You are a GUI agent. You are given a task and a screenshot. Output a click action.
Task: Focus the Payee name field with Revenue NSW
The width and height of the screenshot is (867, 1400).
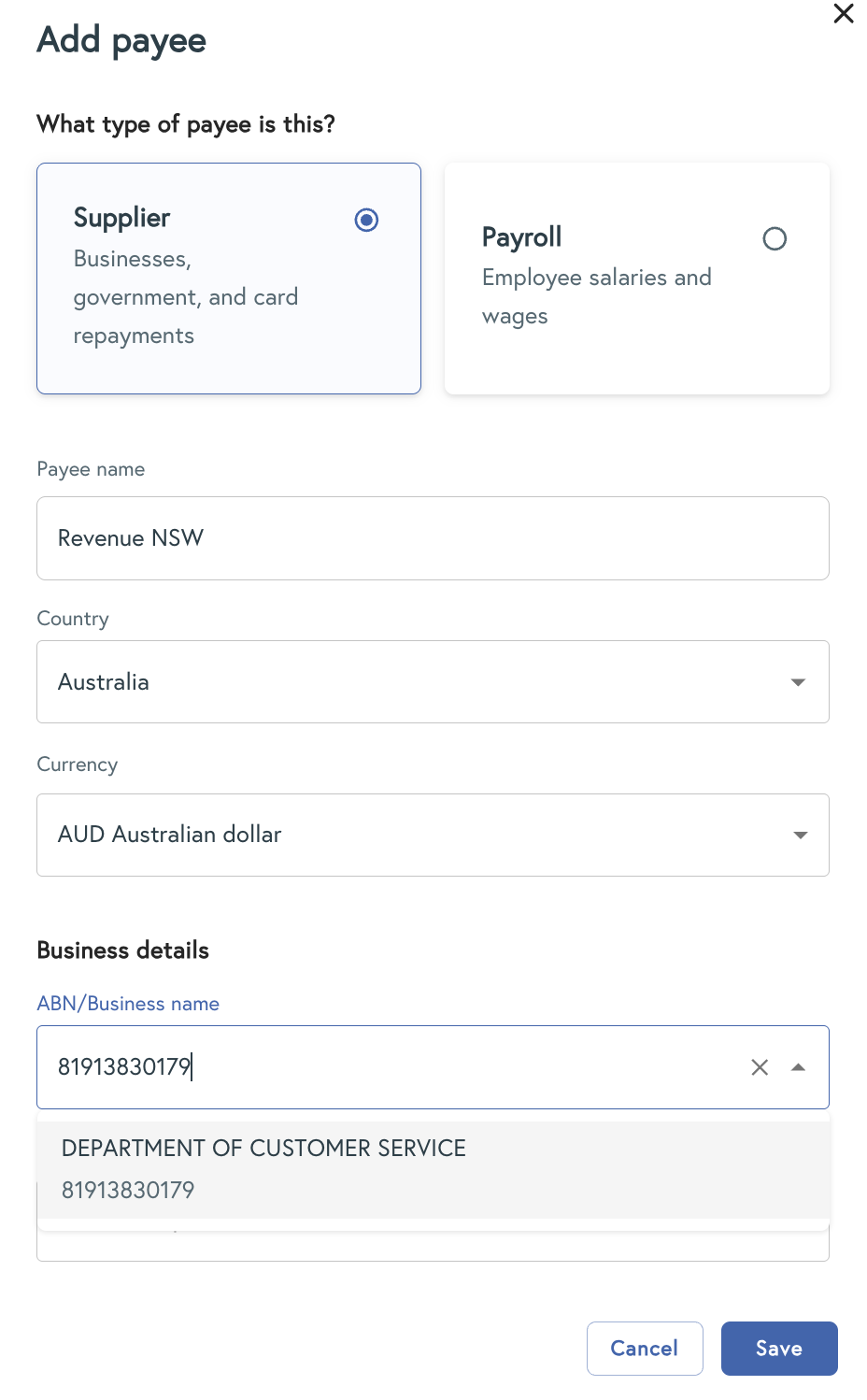(x=432, y=538)
